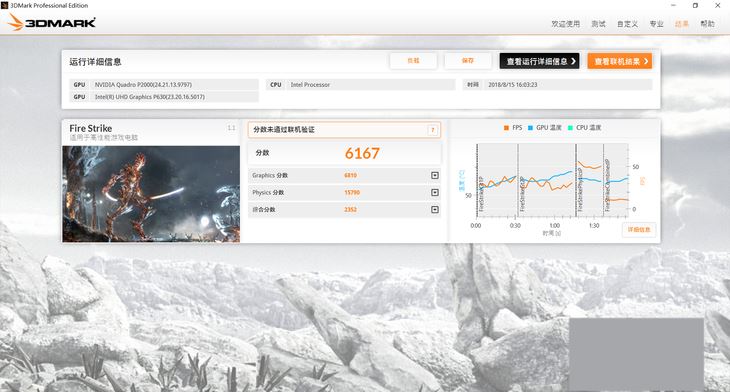Click the question mark help icon for score validation
Viewport: 730px width, 392px height.
tap(433, 130)
